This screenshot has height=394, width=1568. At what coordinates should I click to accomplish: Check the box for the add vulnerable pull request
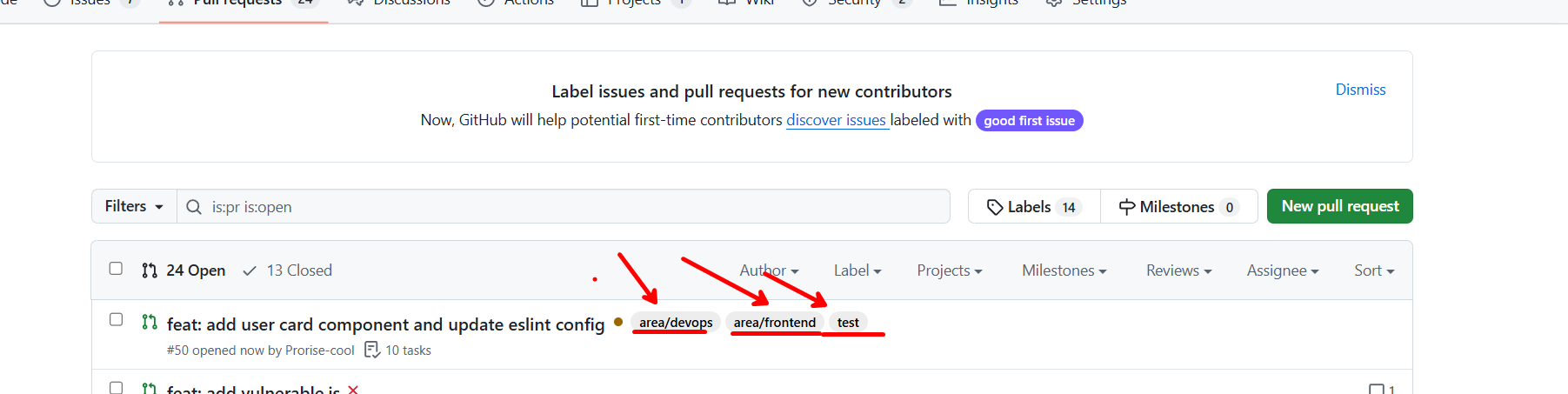pos(116,388)
